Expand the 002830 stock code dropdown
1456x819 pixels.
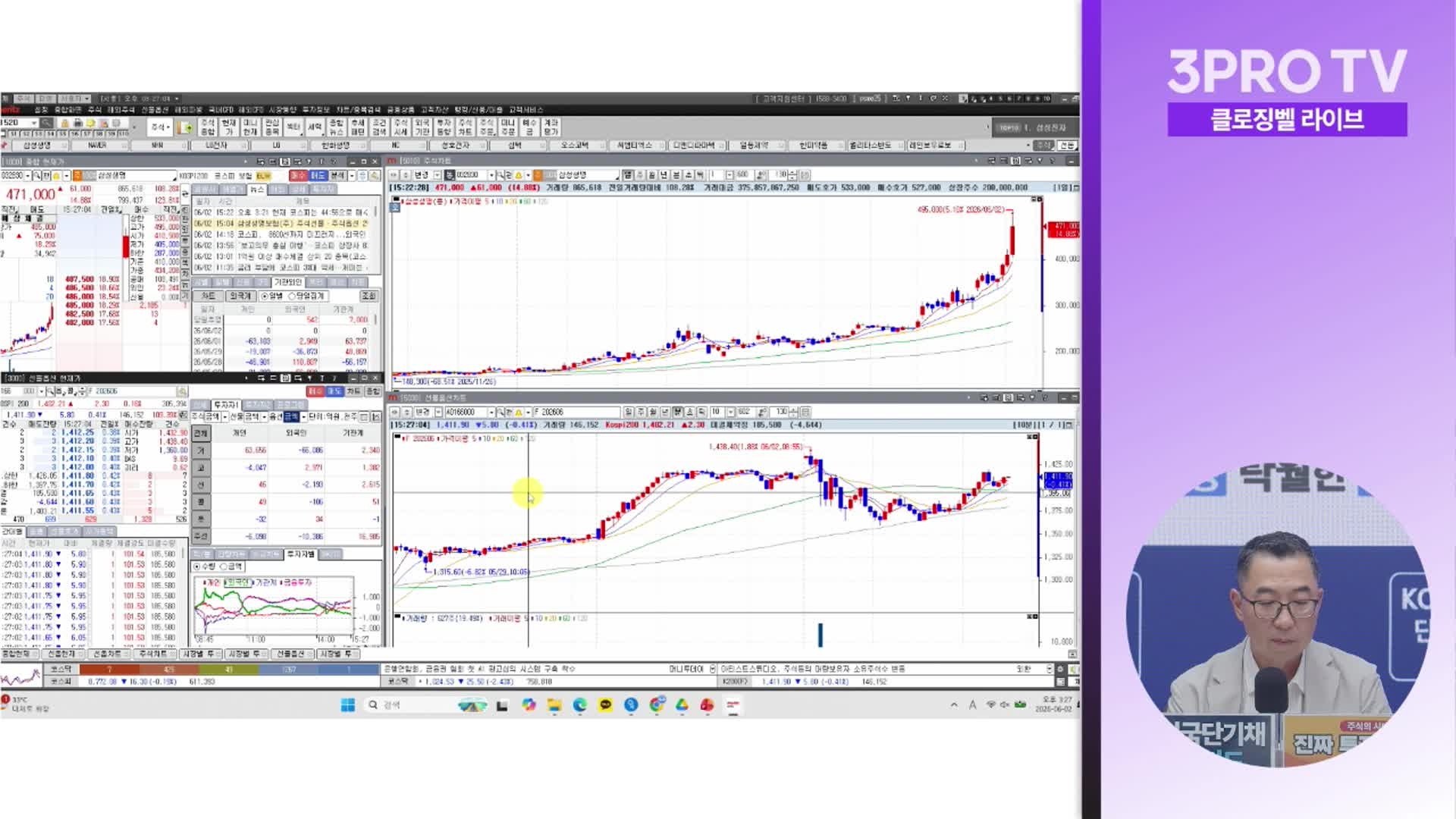coord(27,176)
